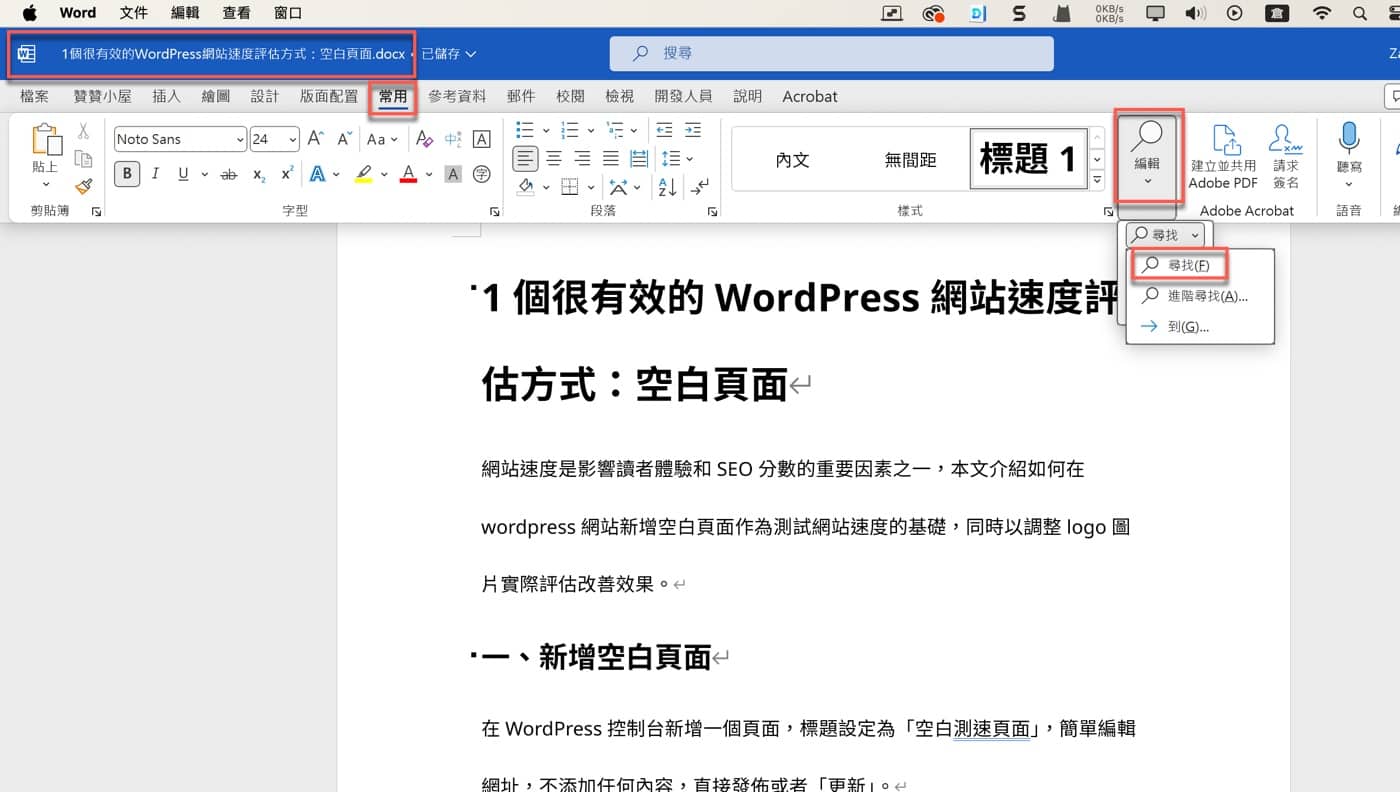Toggle left alignment button
Image resolution: width=1400 pixels, height=792 pixels.
click(525, 158)
